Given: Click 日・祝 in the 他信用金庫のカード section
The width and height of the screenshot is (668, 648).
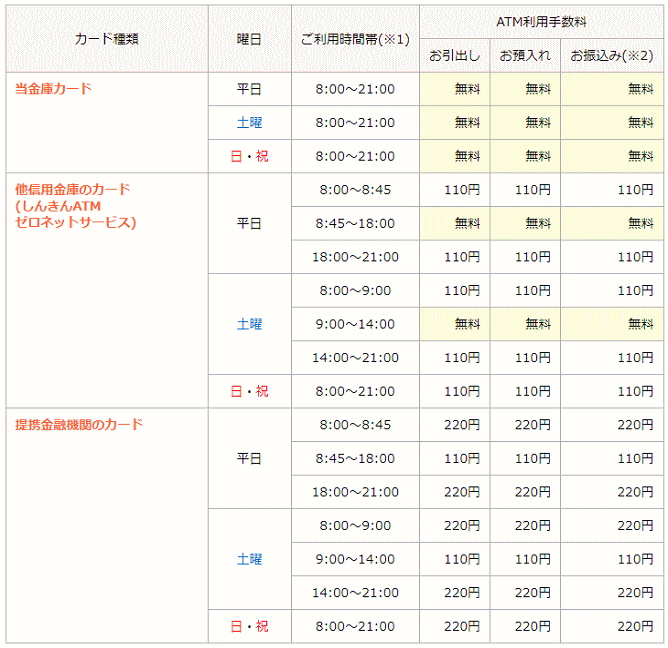Looking at the screenshot, I should 250,391.
